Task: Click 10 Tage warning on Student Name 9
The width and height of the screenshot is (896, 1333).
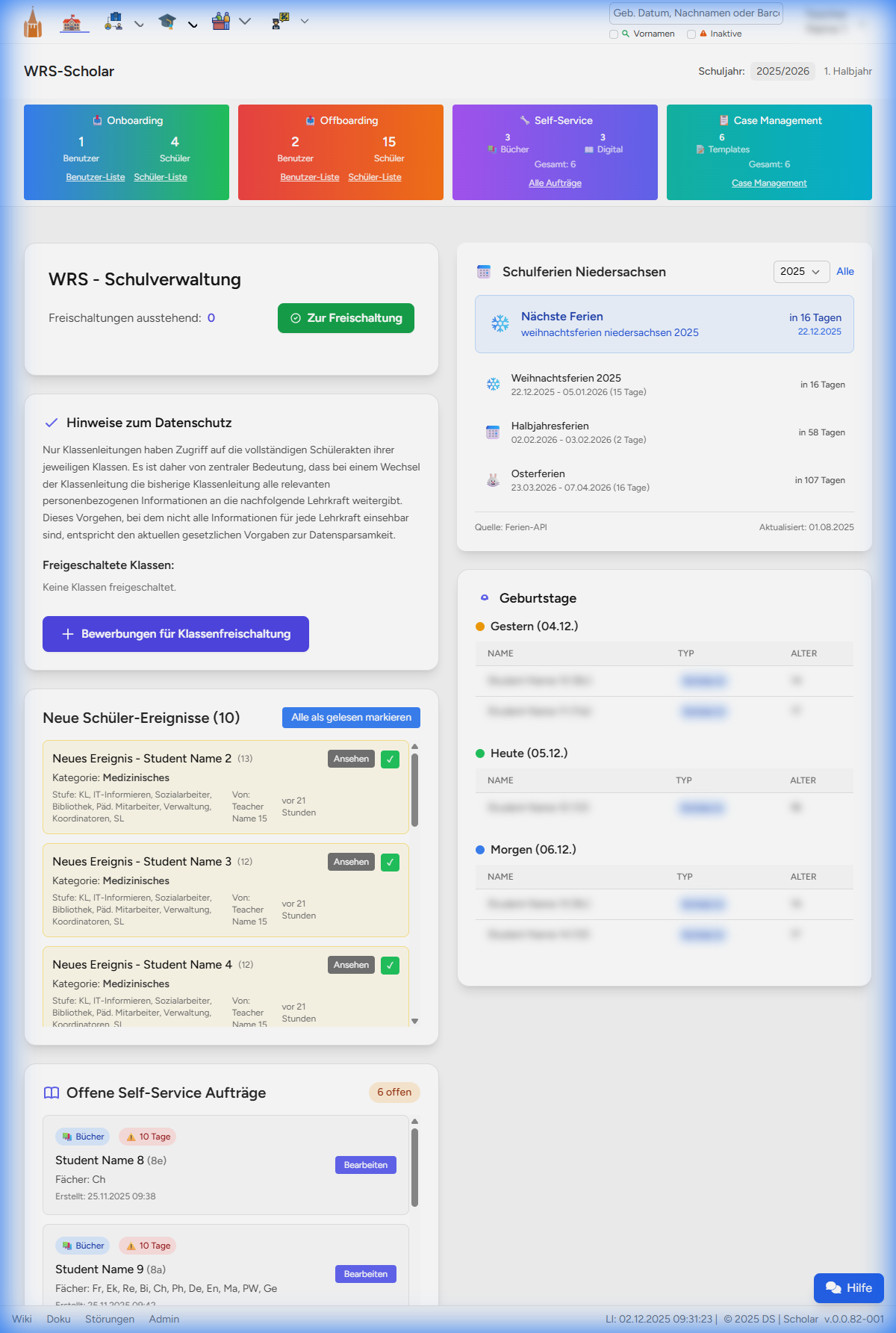Action: click(147, 1246)
